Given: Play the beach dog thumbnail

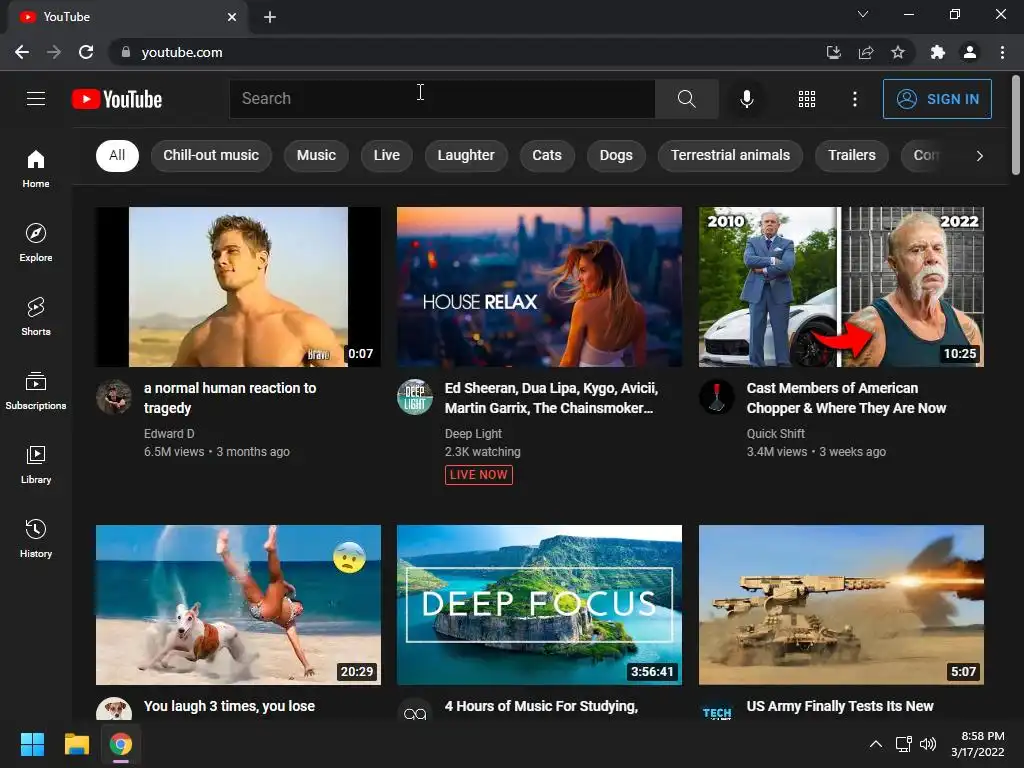Looking at the screenshot, I should [238, 605].
